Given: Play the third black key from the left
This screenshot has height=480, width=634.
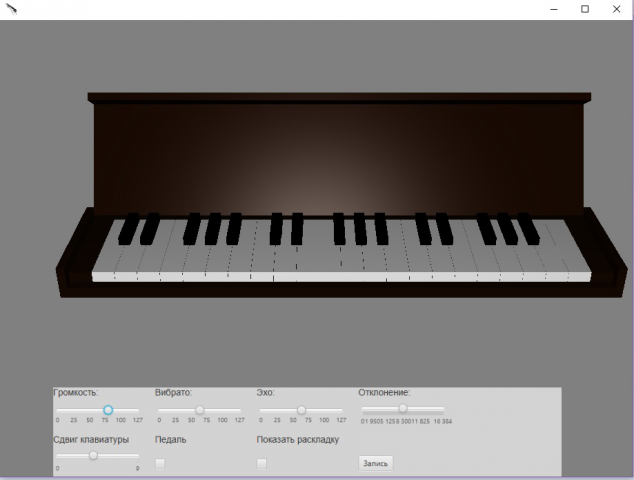Looking at the screenshot, I should tap(192, 228).
